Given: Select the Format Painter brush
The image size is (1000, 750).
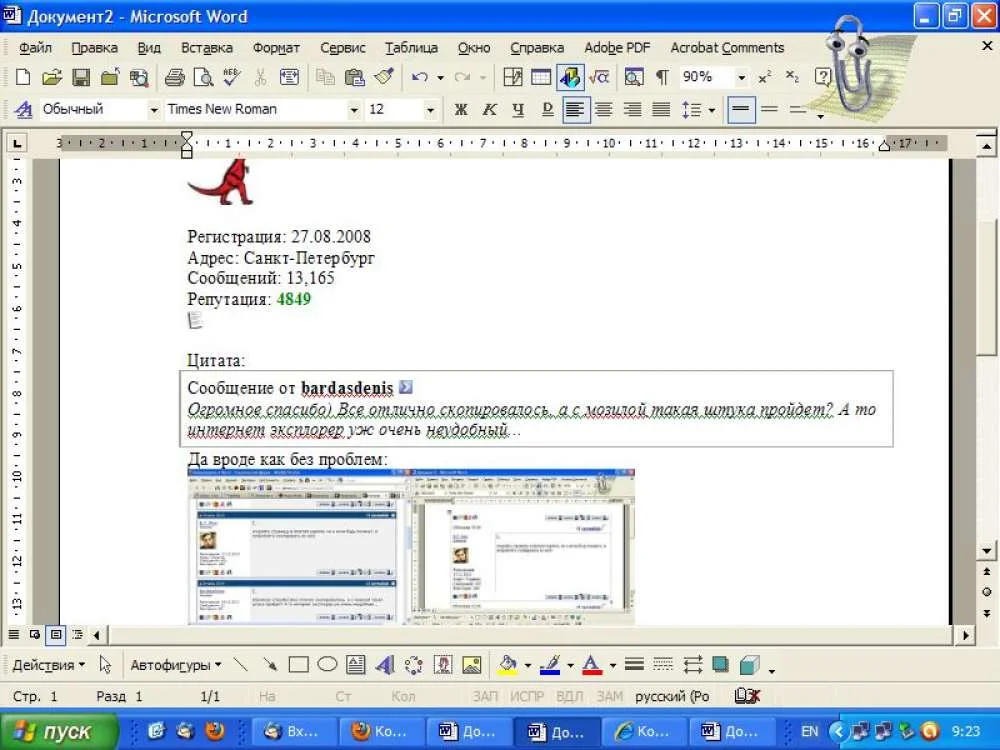Looking at the screenshot, I should click(x=384, y=77).
